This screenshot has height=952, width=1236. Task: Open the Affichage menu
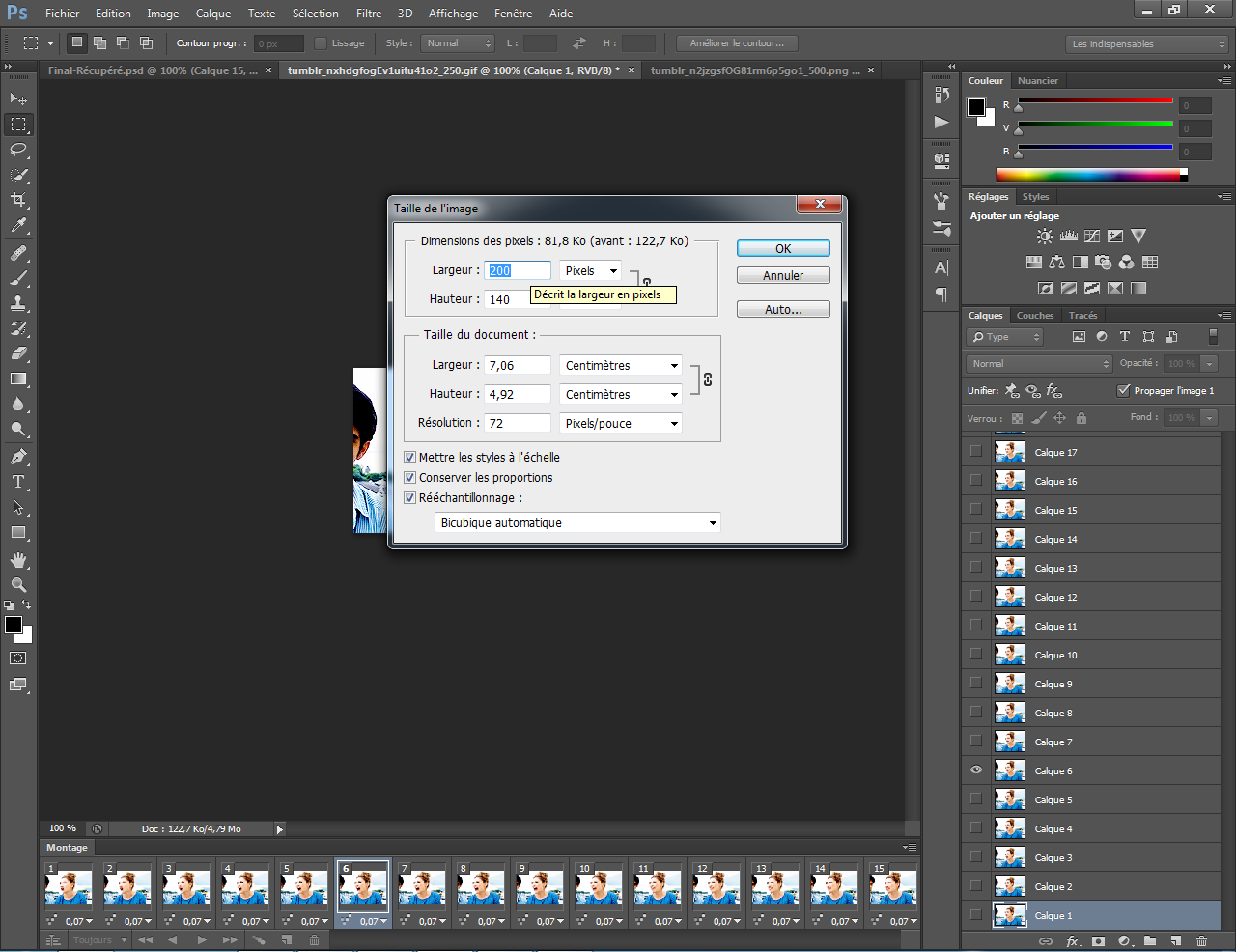[453, 14]
